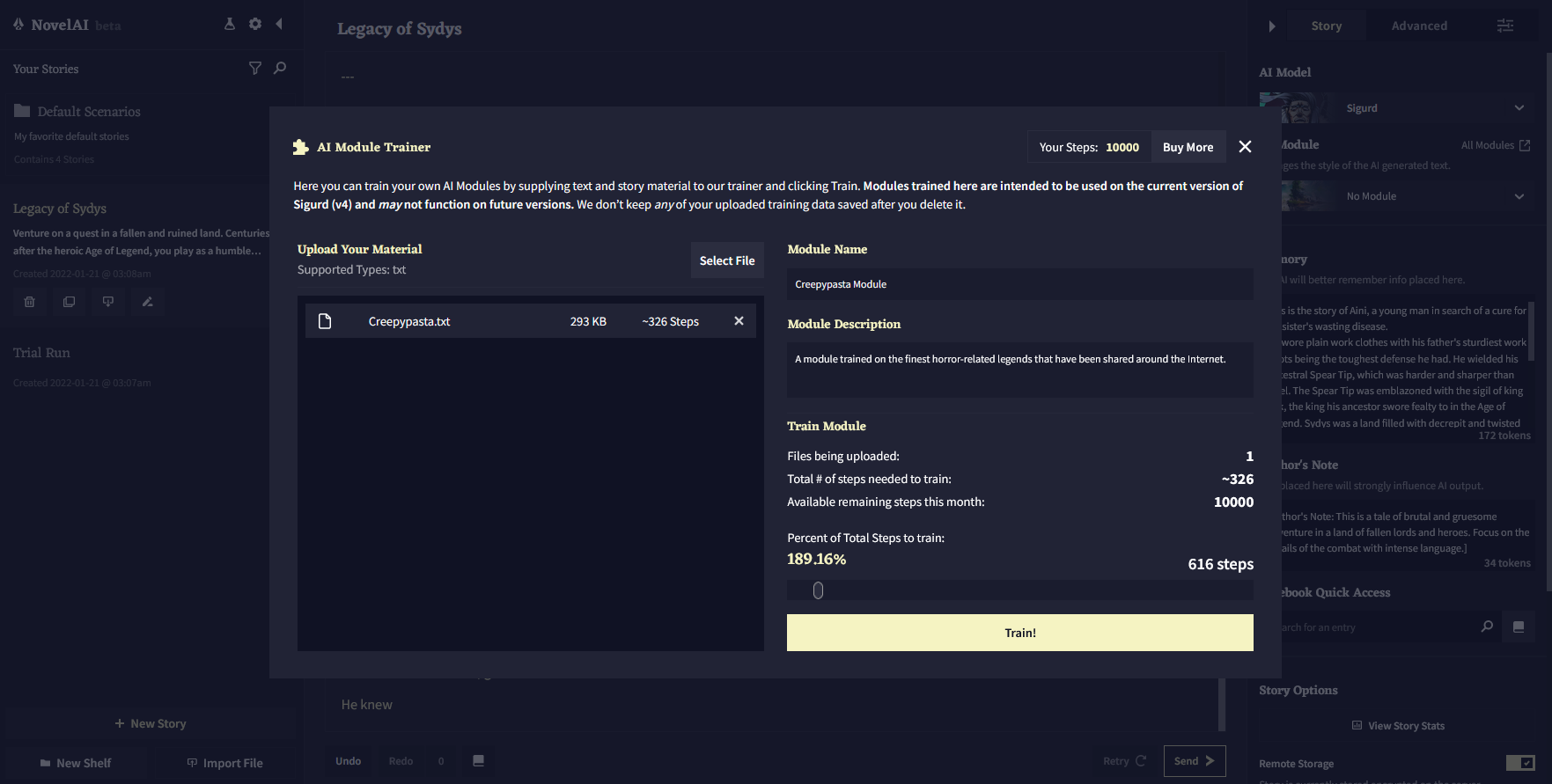Screen dimensions: 1552x784
Task: Click the Creepypasta.txt file name
Action: (409, 321)
